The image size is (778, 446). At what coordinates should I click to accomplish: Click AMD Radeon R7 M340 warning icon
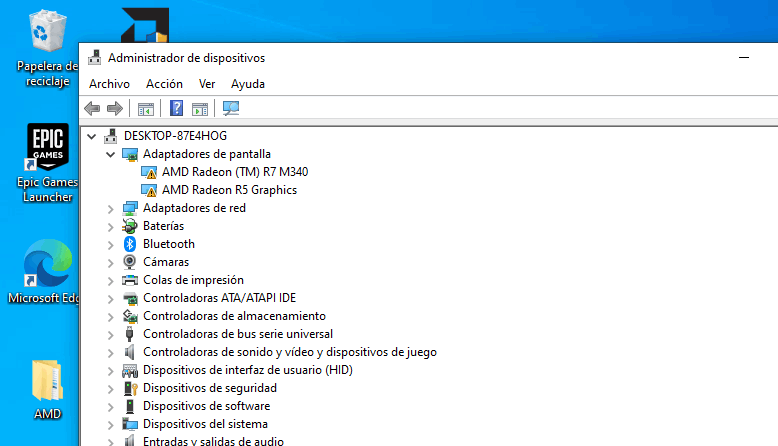click(149, 173)
